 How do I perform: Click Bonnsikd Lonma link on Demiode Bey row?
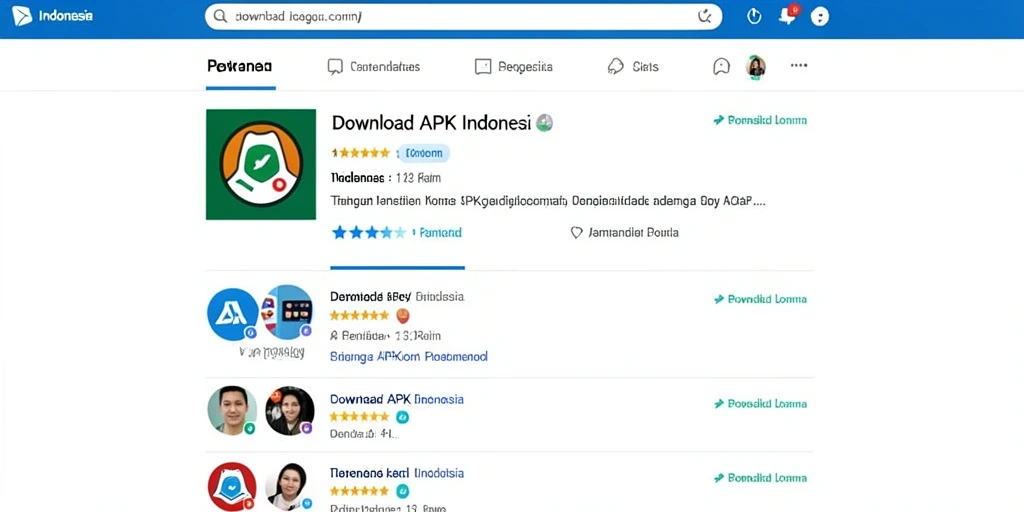click(x=760, y=299)
